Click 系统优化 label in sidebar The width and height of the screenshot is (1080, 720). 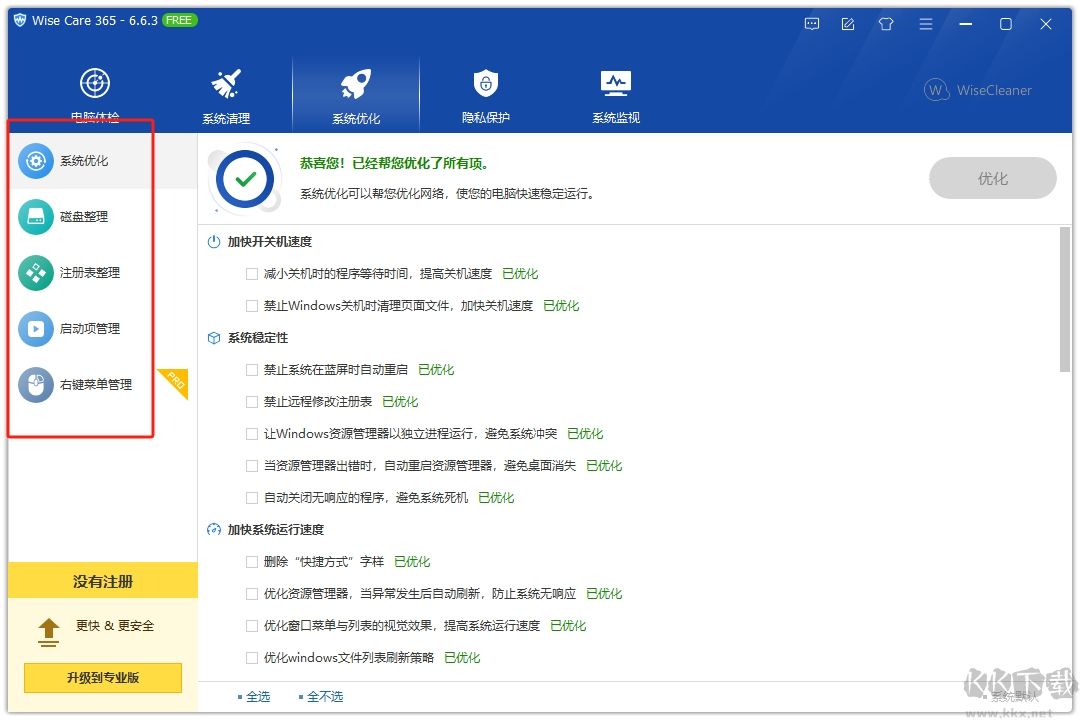[x=84, y=161]
